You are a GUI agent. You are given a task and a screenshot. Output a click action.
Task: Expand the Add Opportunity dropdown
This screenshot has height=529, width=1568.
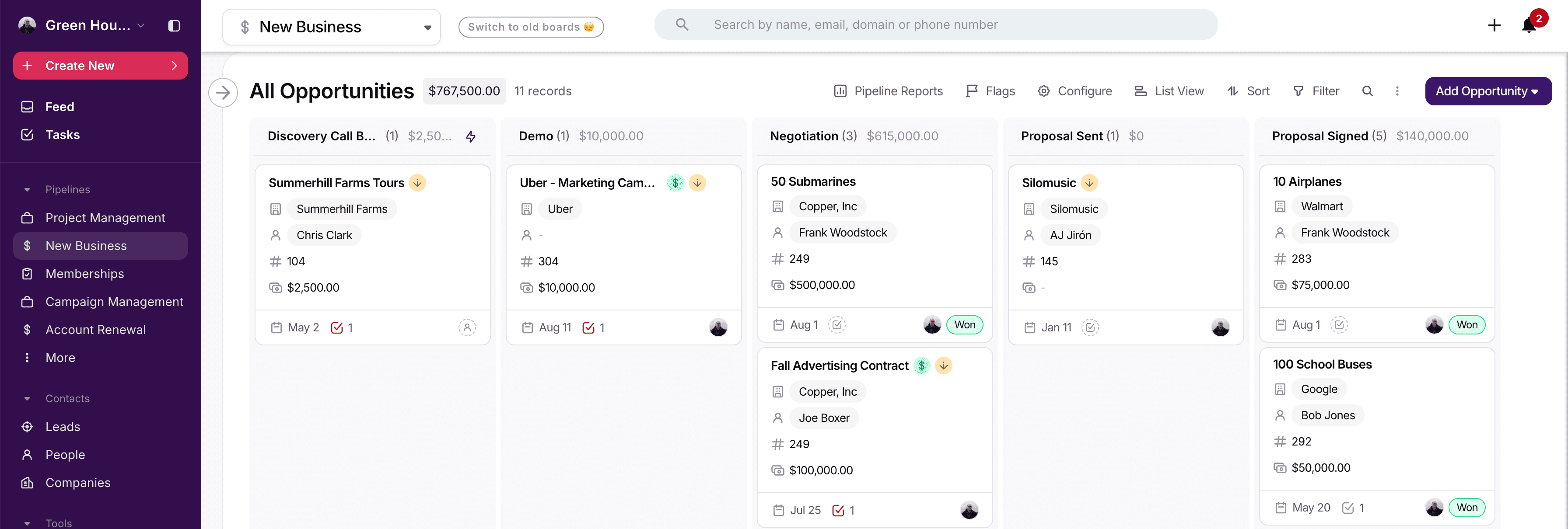tap(1534, 92)
